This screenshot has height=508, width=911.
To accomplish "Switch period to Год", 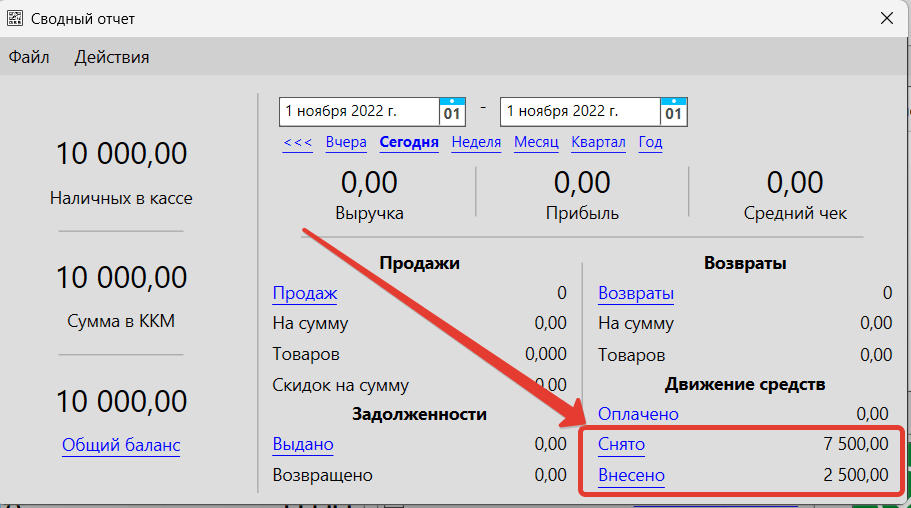I will (651, 142).
